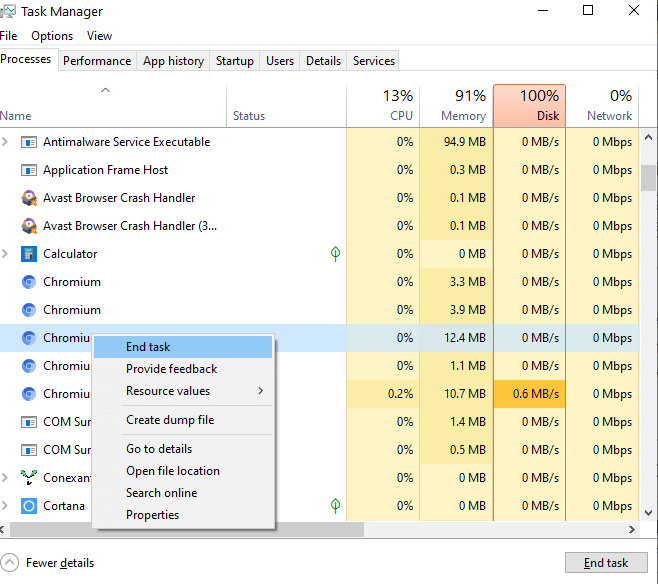Expand the Calculator process group
Image resolution: width=658 pixels, height=584 pixels.
point(5,254)
